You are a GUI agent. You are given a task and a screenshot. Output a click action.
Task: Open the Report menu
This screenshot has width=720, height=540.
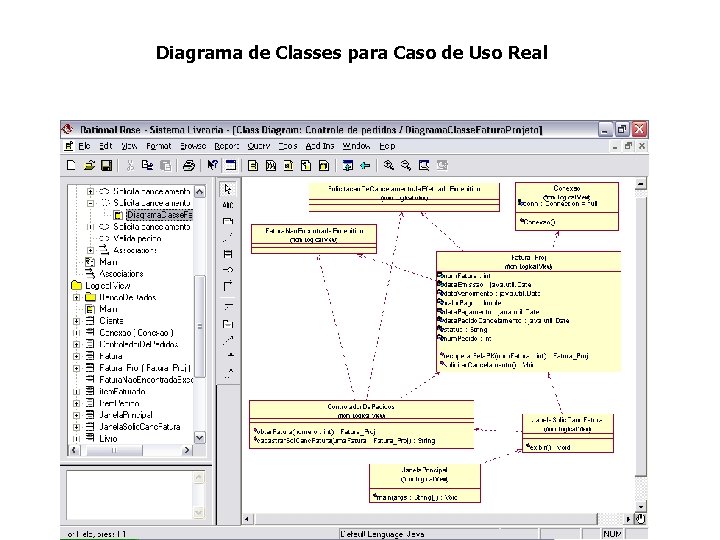[227, 146]
